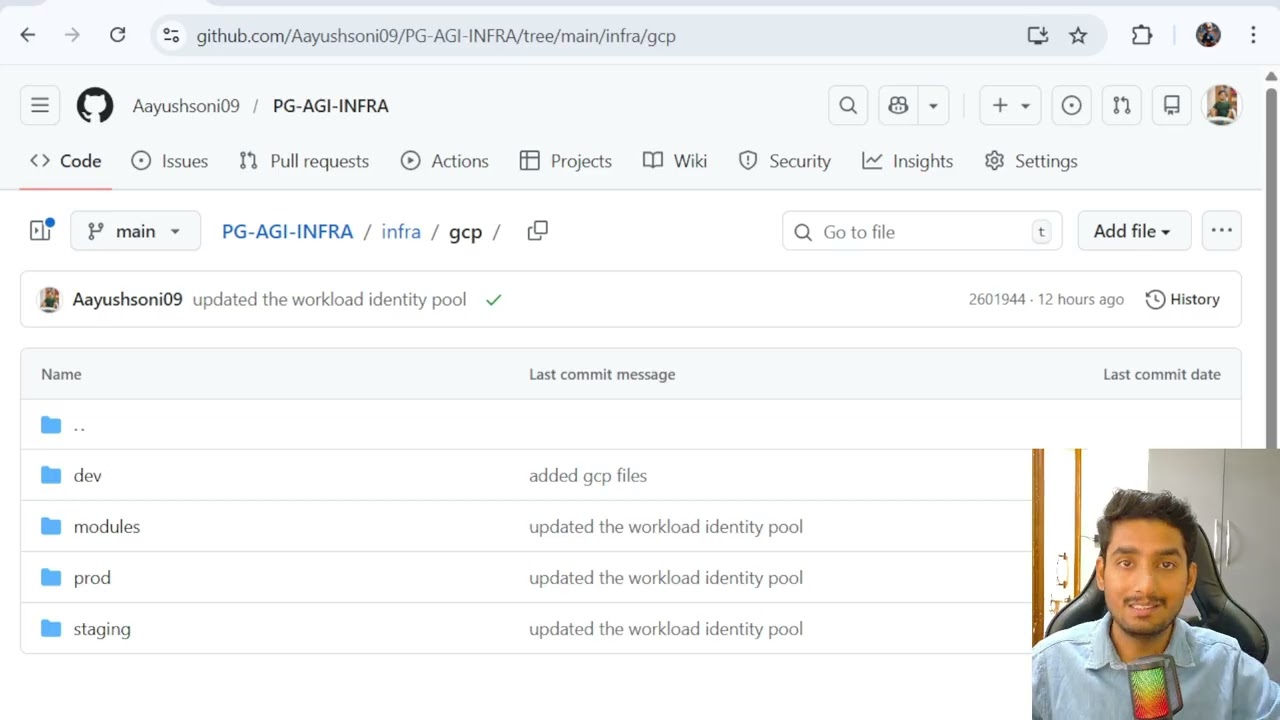Open the dev folder
The width and height of the screenshot is (1280, 720).
87,475
